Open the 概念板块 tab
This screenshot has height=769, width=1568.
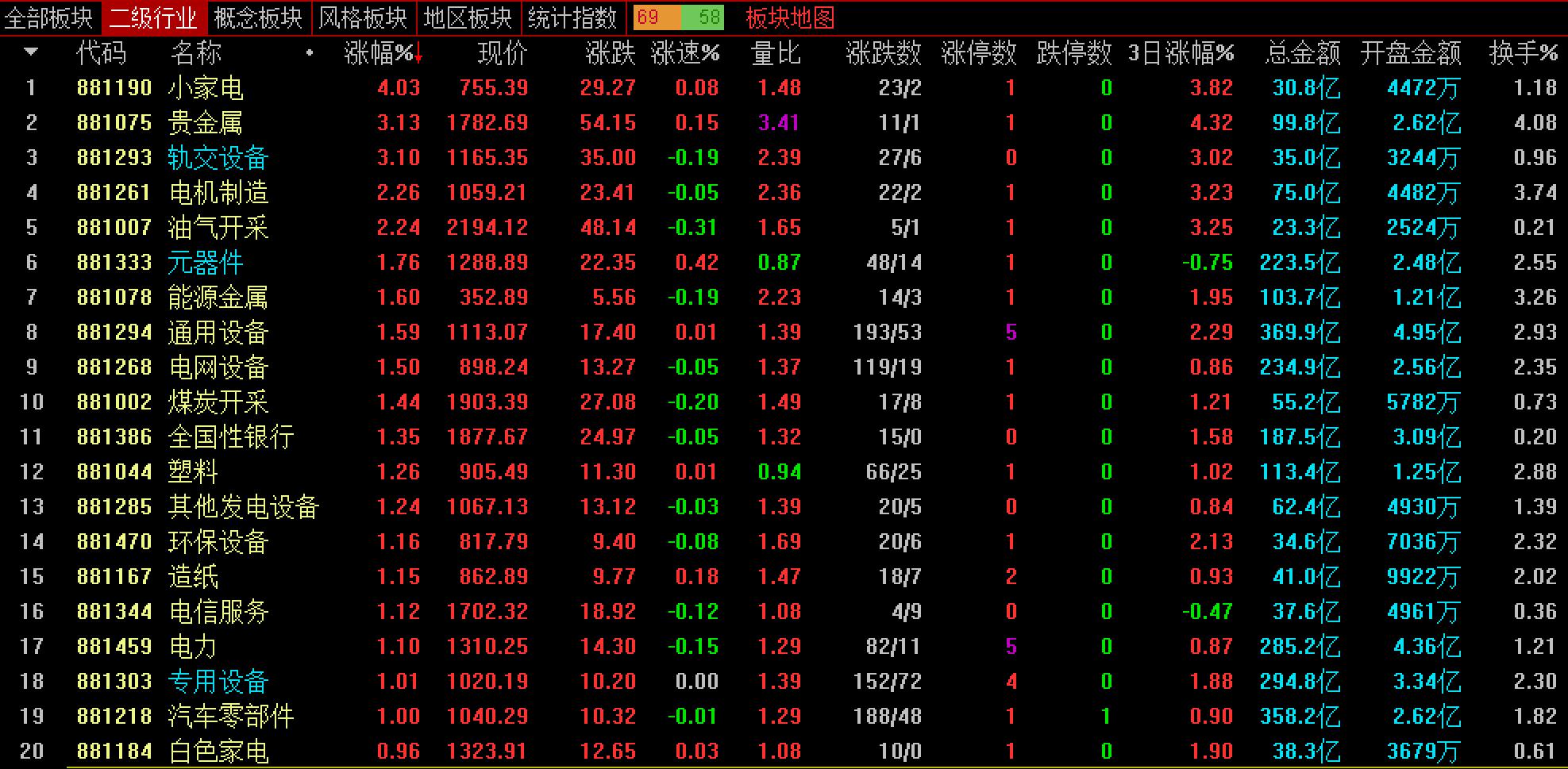(x=258, y=17)
